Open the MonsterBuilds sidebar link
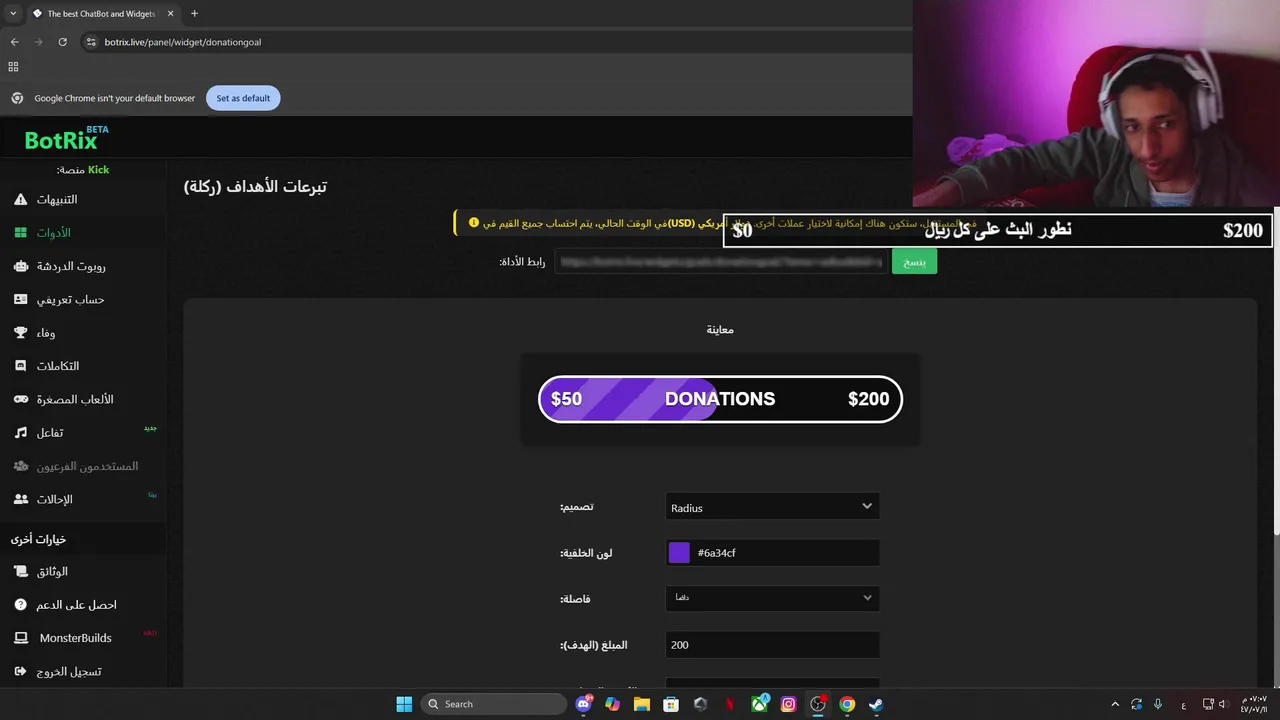Screen dimensions: 1280x720 click(x=83, y=638)
